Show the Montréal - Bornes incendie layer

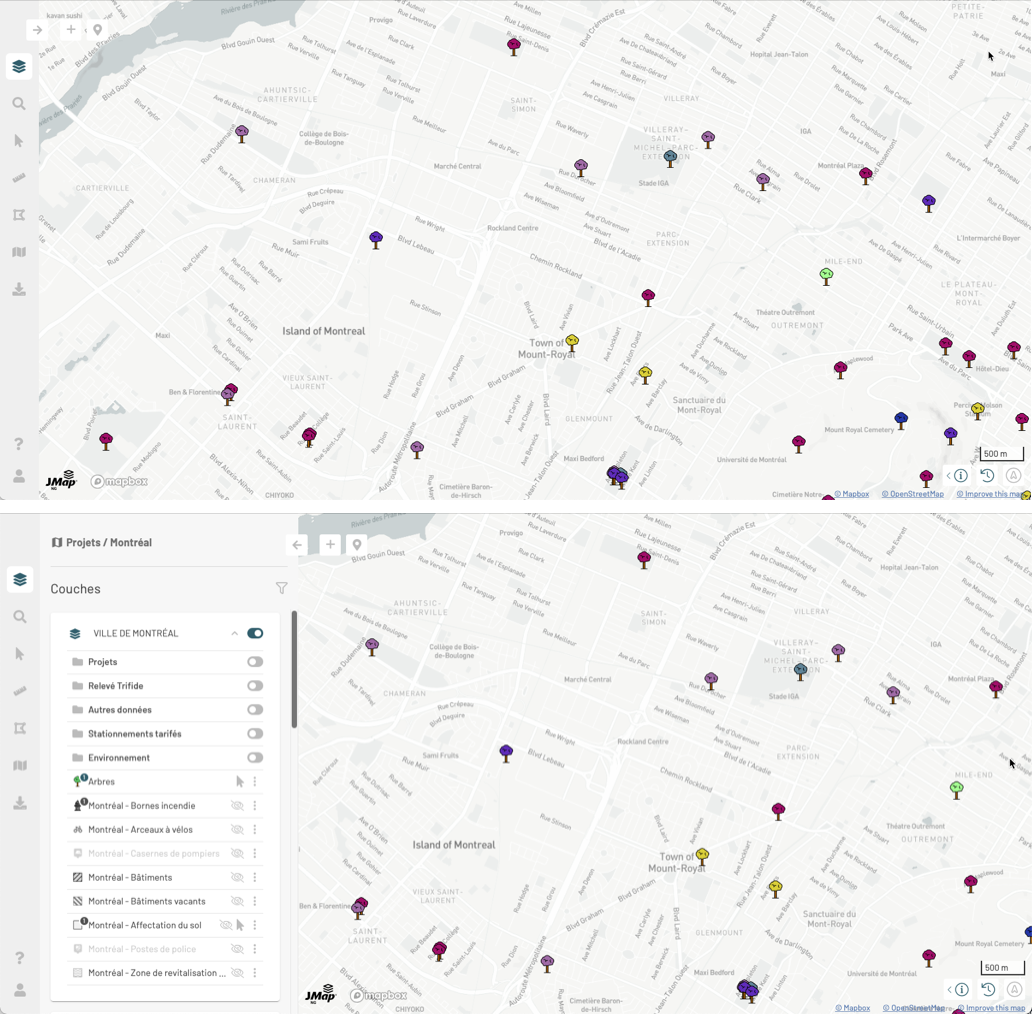point(237,806)
